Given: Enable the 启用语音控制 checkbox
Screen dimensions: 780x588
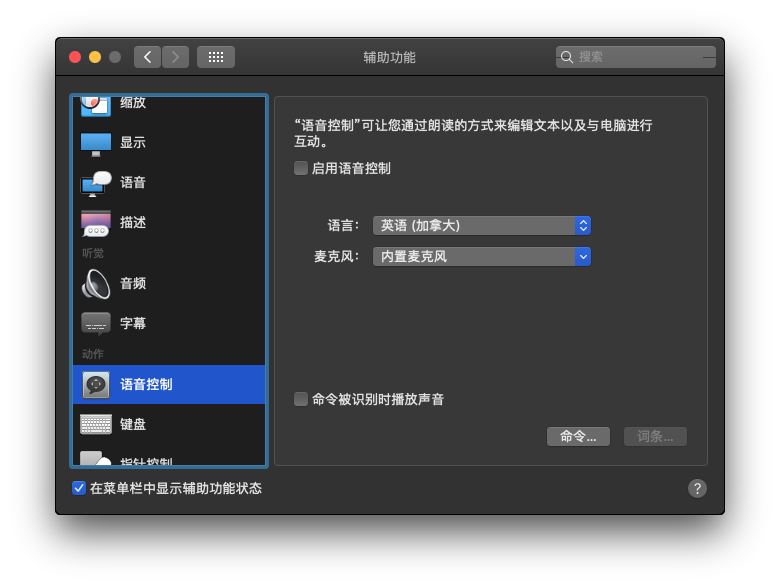Looking at the screenshot, I should 301,168.
